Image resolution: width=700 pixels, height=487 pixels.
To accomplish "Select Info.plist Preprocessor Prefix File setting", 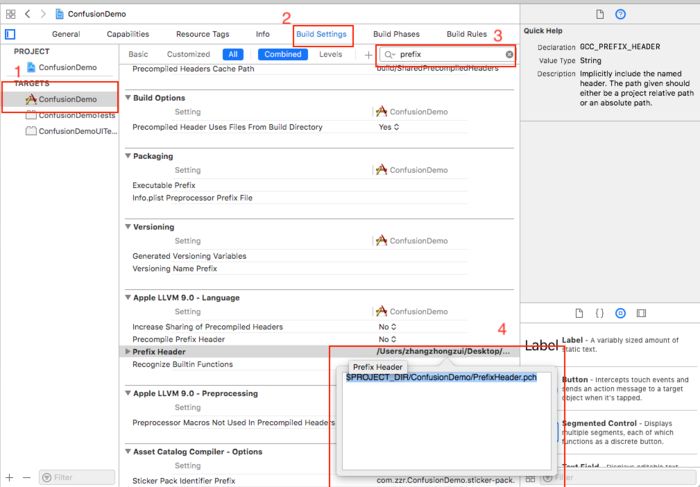I will click(192, 198).
